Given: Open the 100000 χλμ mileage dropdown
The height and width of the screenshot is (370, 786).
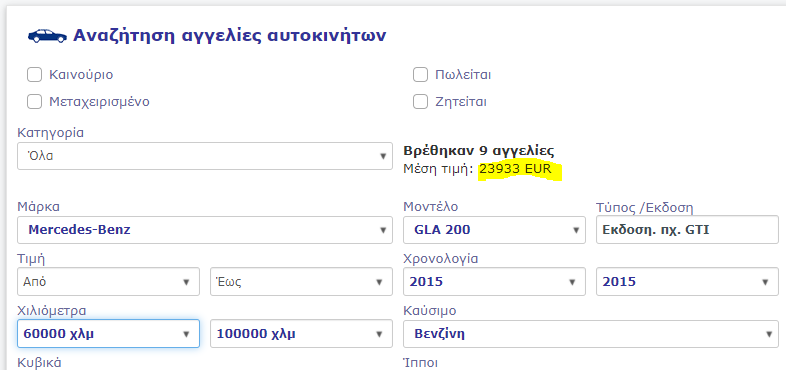Looking at the screenshot, I should click(x=301, y=333).
